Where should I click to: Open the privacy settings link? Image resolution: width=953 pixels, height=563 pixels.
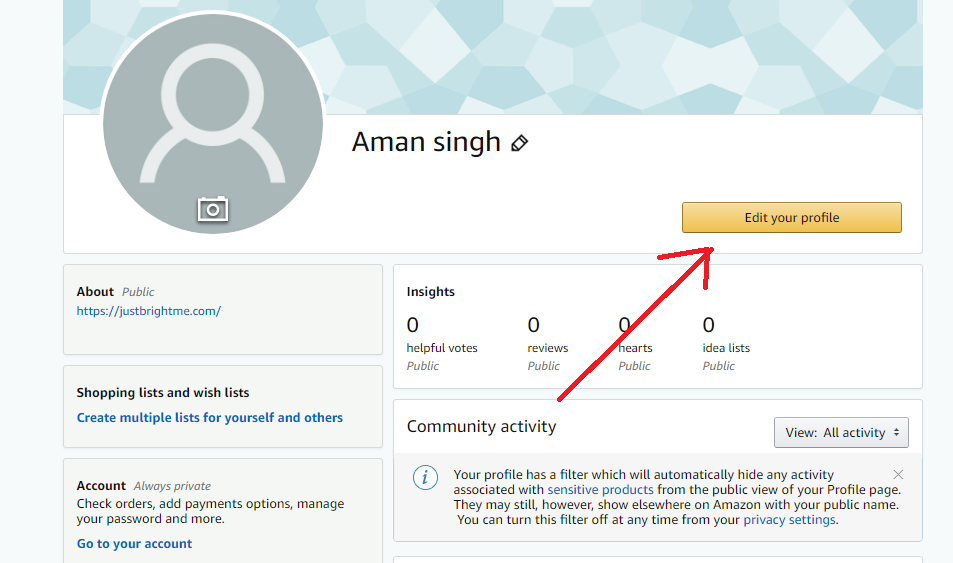point(790,520)
